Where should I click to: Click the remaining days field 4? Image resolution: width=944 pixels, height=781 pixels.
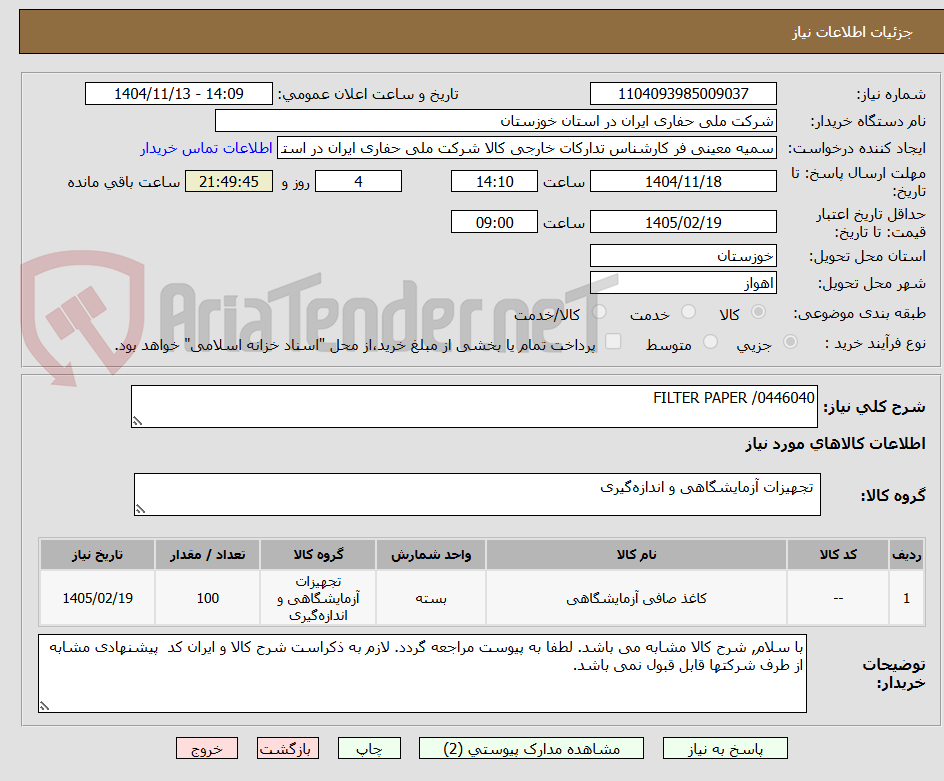pyautogui.click(x=358, y=181)
